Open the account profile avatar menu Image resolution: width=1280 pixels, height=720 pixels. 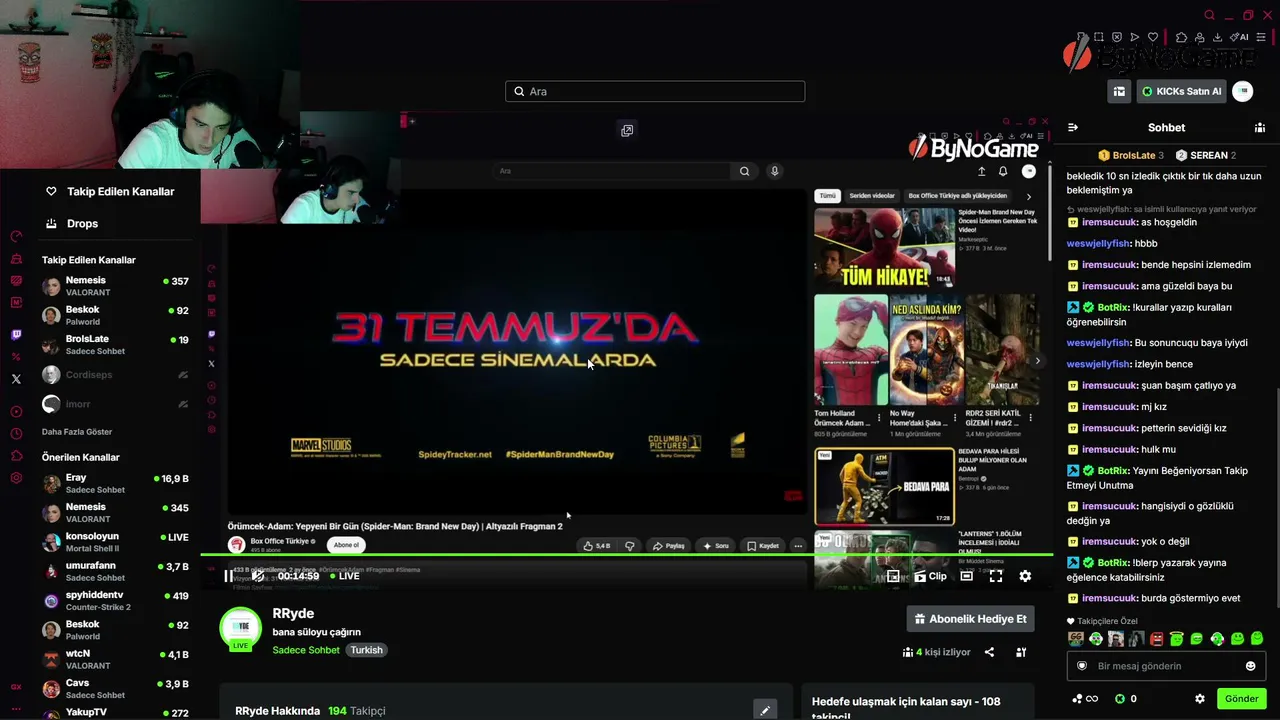(x=1243, y=91)
